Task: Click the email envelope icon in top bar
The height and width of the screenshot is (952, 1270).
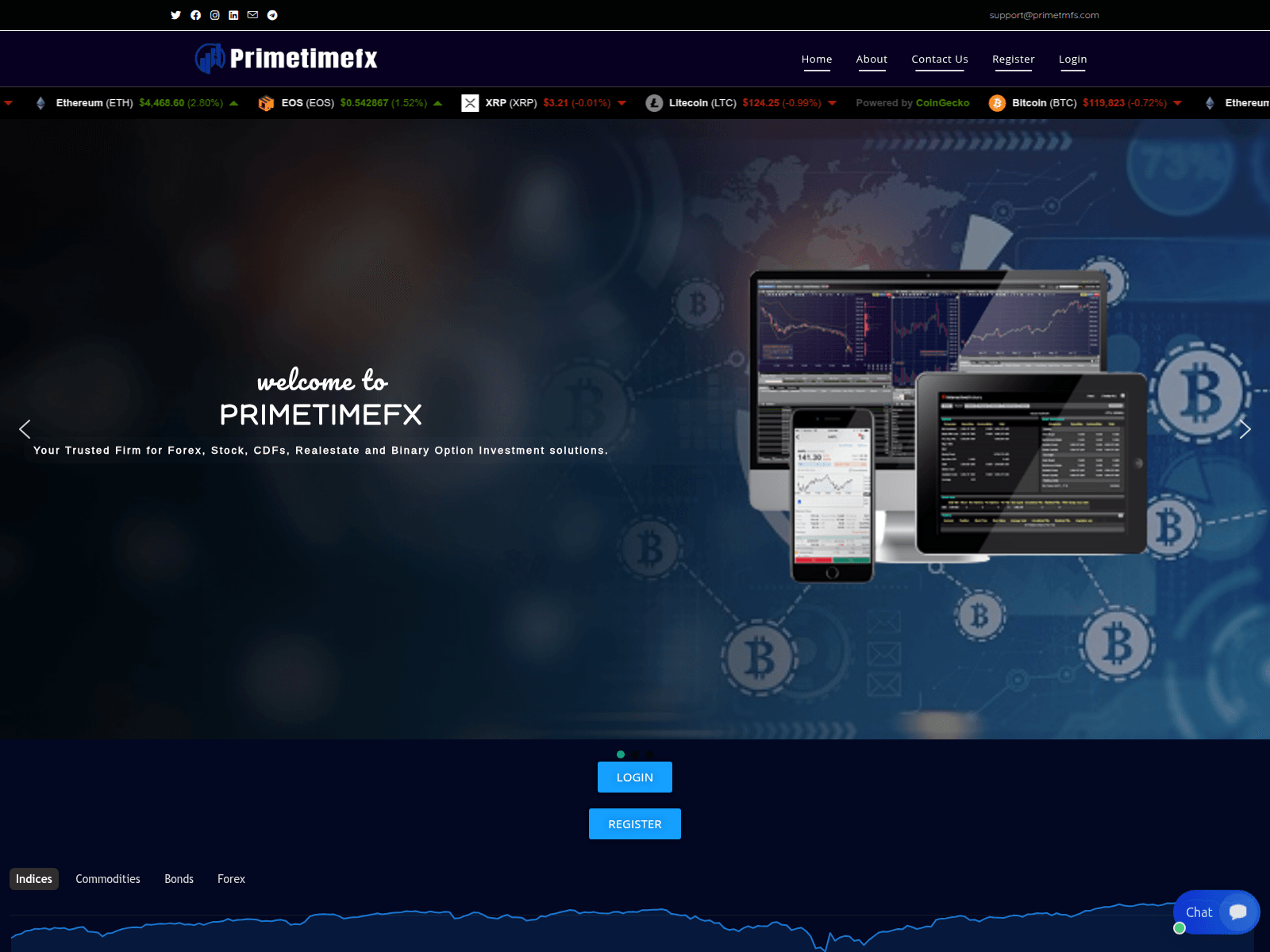Action: 252,15
